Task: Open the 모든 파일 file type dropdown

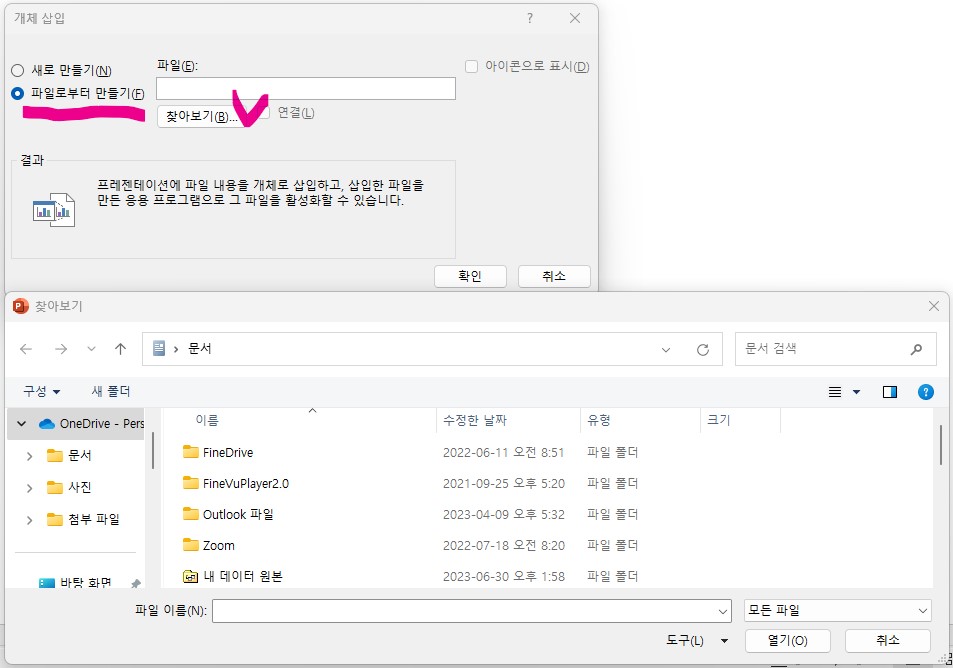Action: click(836, 609)
